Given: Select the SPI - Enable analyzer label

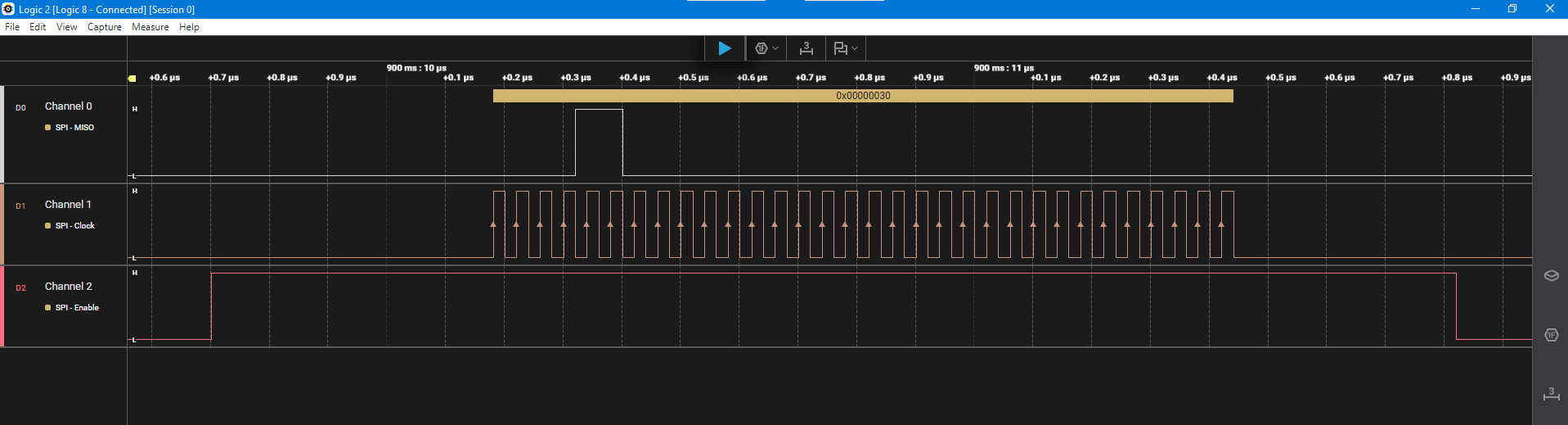Looking at the screenshot, I should point(77,308).
